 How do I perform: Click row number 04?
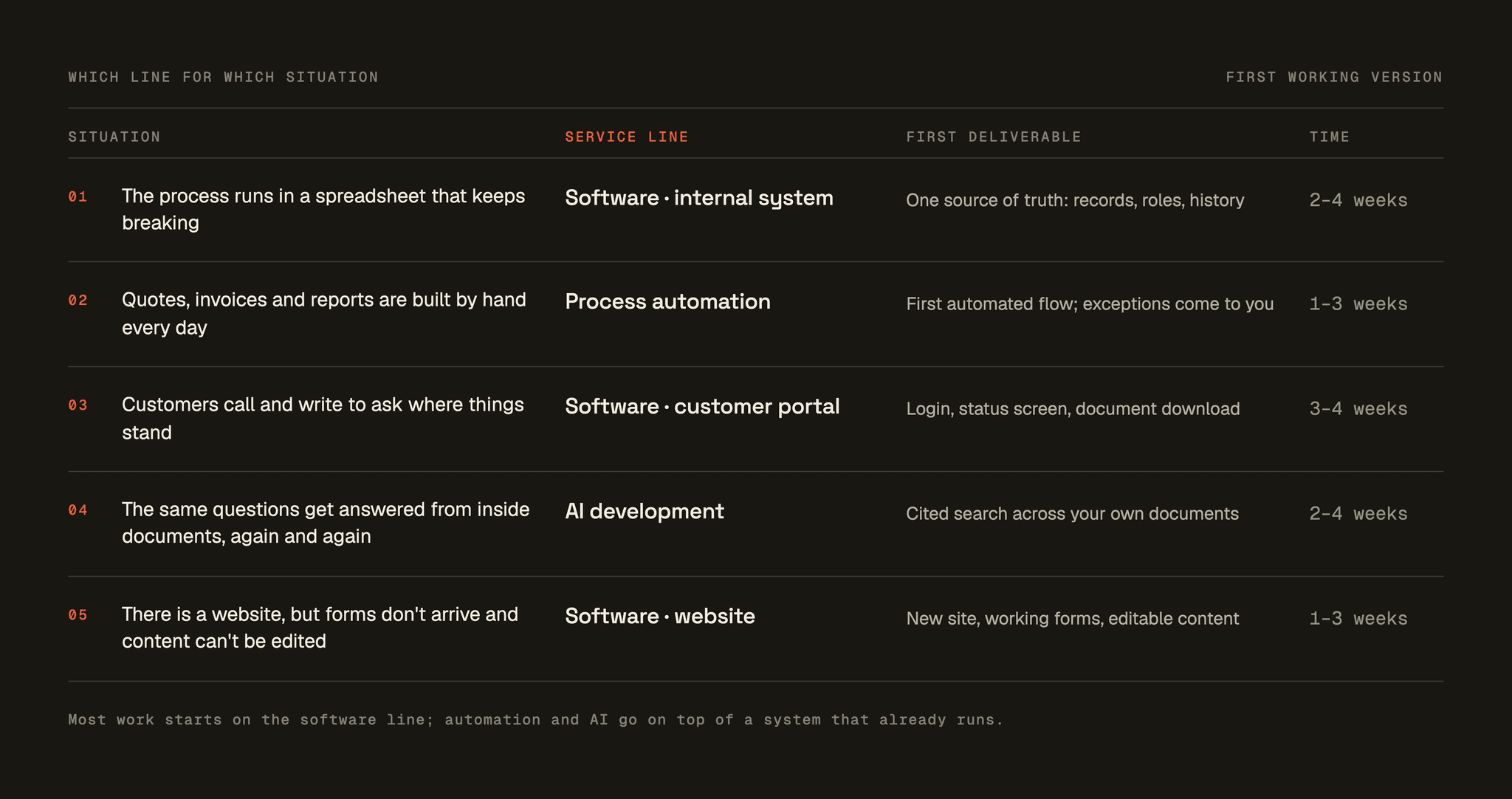(78, 510)
